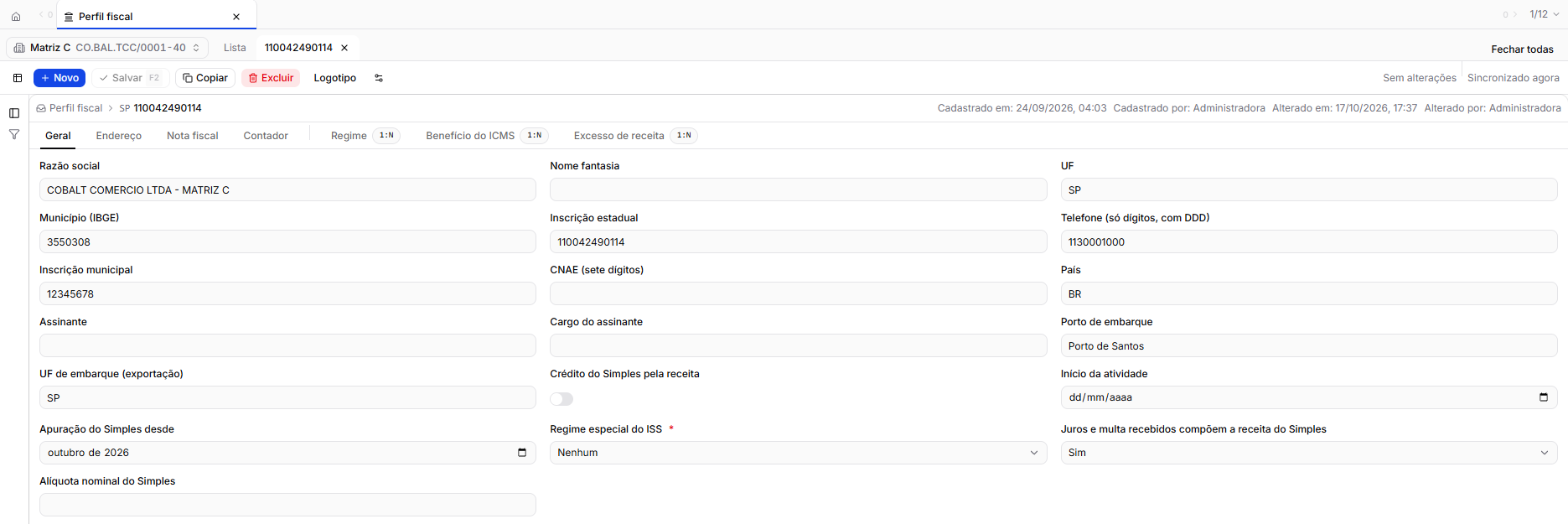
Task: Click the Inscrição municipal field
Action: [x=287, y=294]
